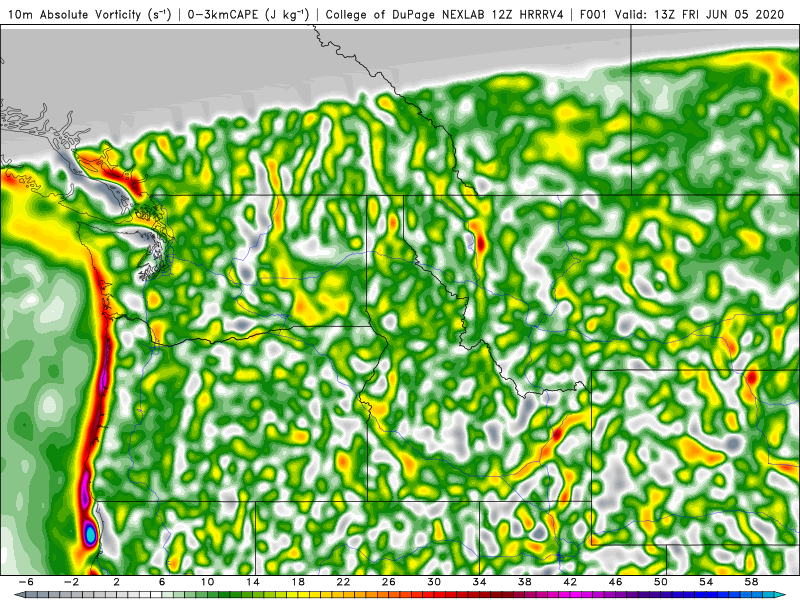
Task: Click the '42' colorbar tick label
Action: [570, 582]
